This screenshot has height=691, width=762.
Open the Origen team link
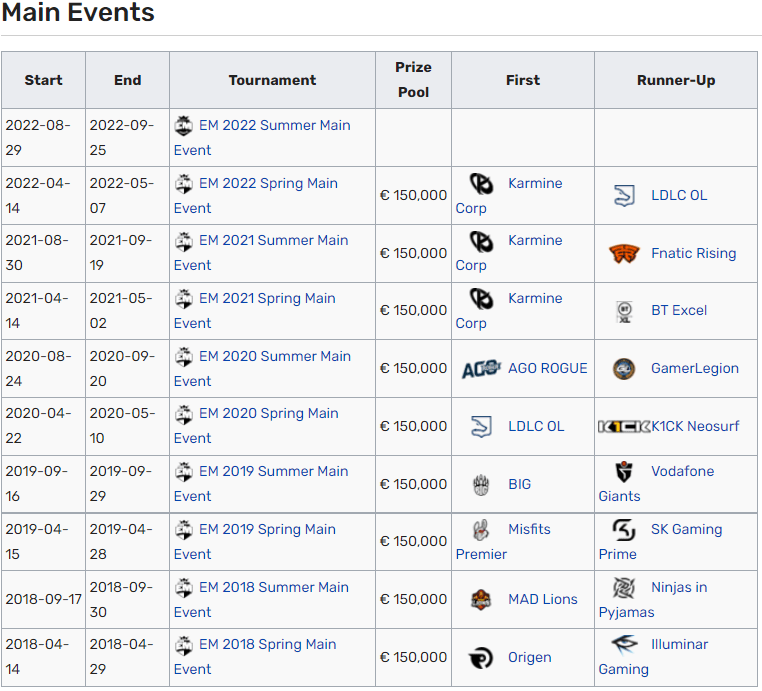coord(530,658)
